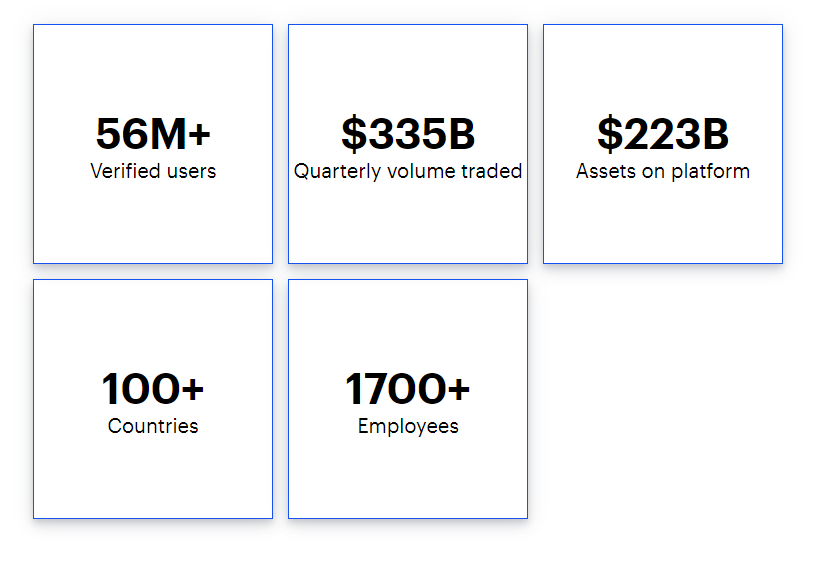Click the 100+ statistic number

click(153, 389)
